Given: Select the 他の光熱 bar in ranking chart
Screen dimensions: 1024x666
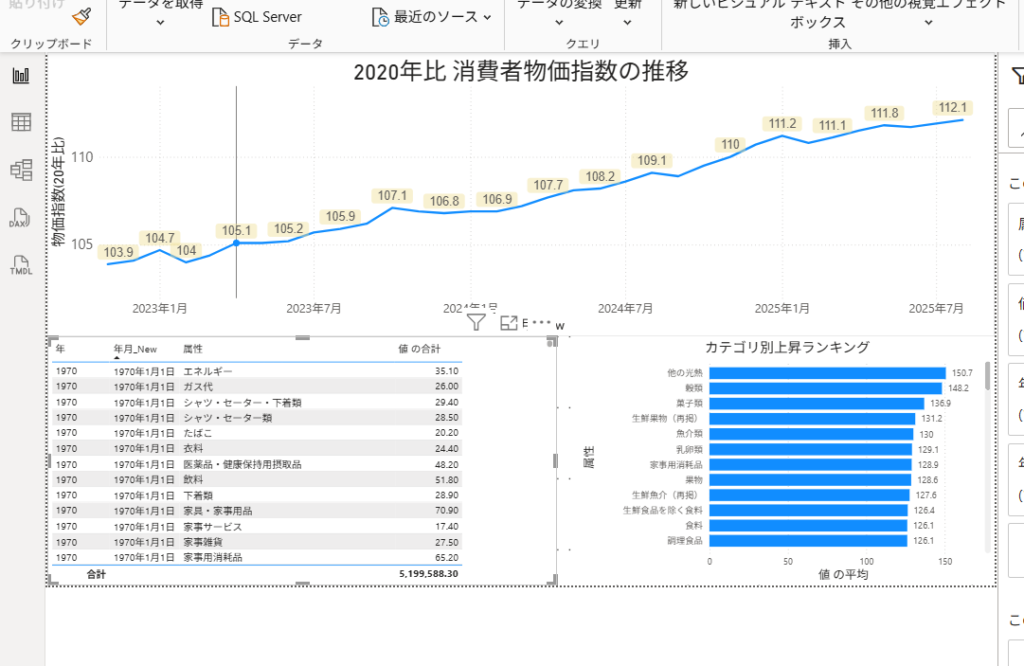Looking at the screenshot, I should pyautogui.click(x=826, y=372).
